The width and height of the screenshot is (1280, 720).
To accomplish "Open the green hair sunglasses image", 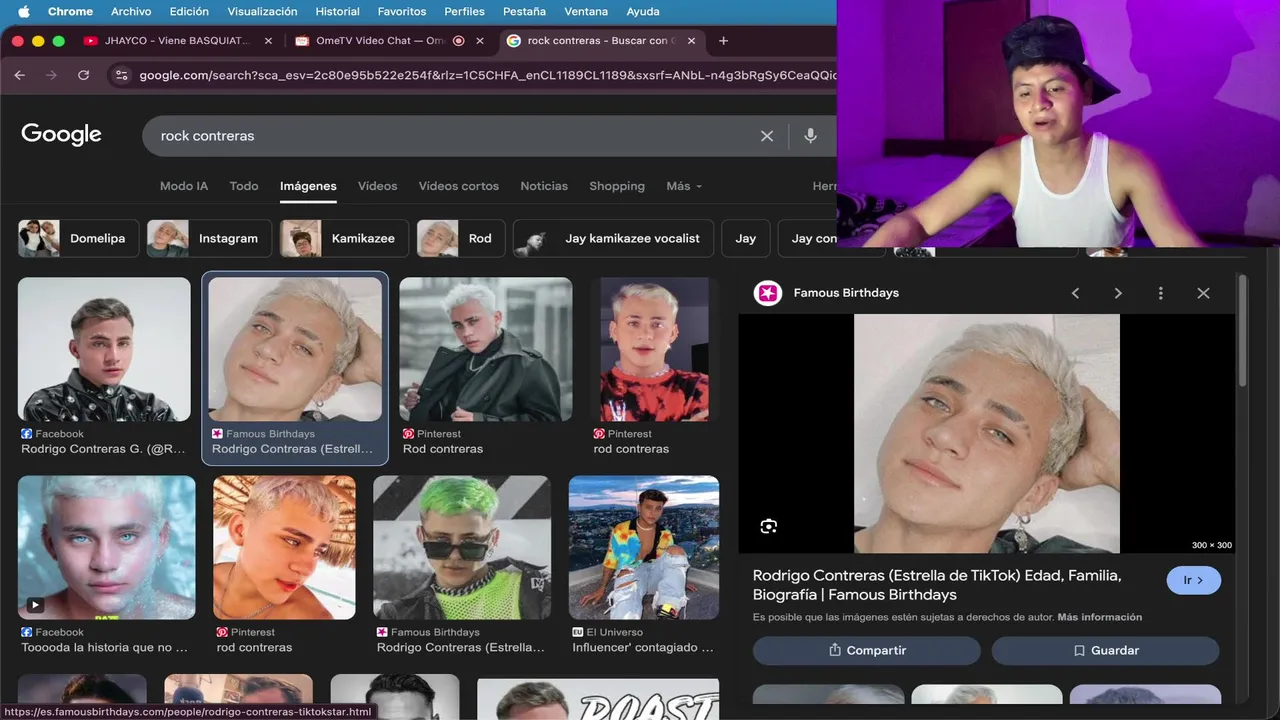I will coord(462,547).
